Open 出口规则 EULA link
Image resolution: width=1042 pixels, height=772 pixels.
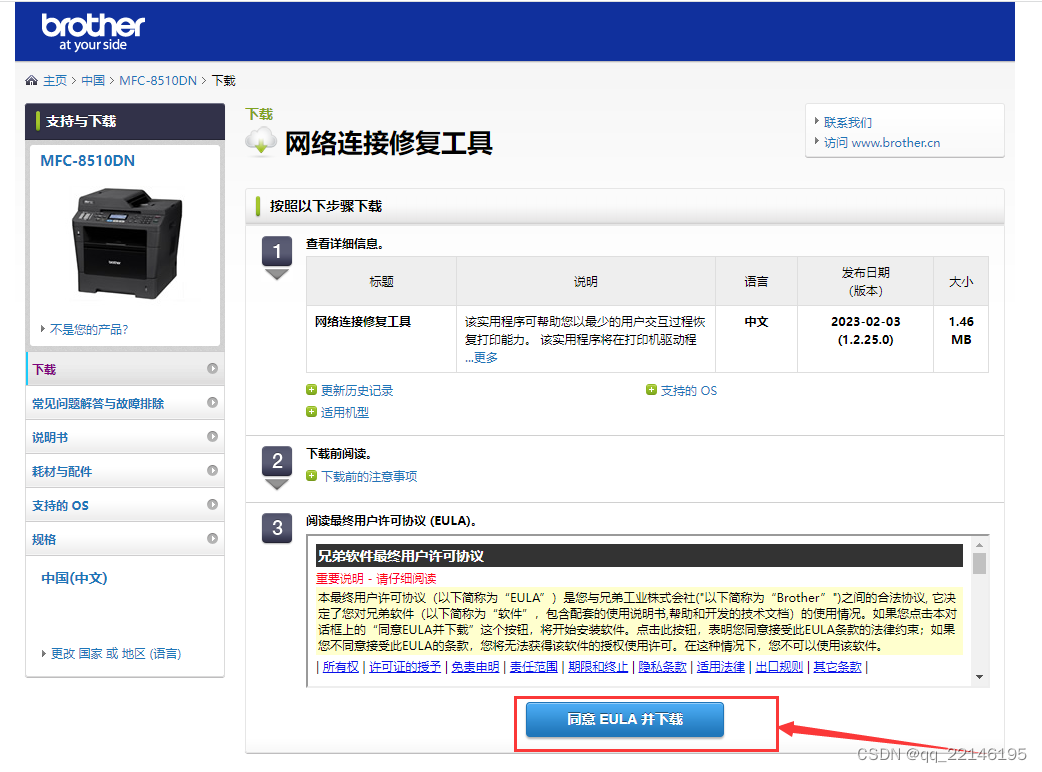779,667
